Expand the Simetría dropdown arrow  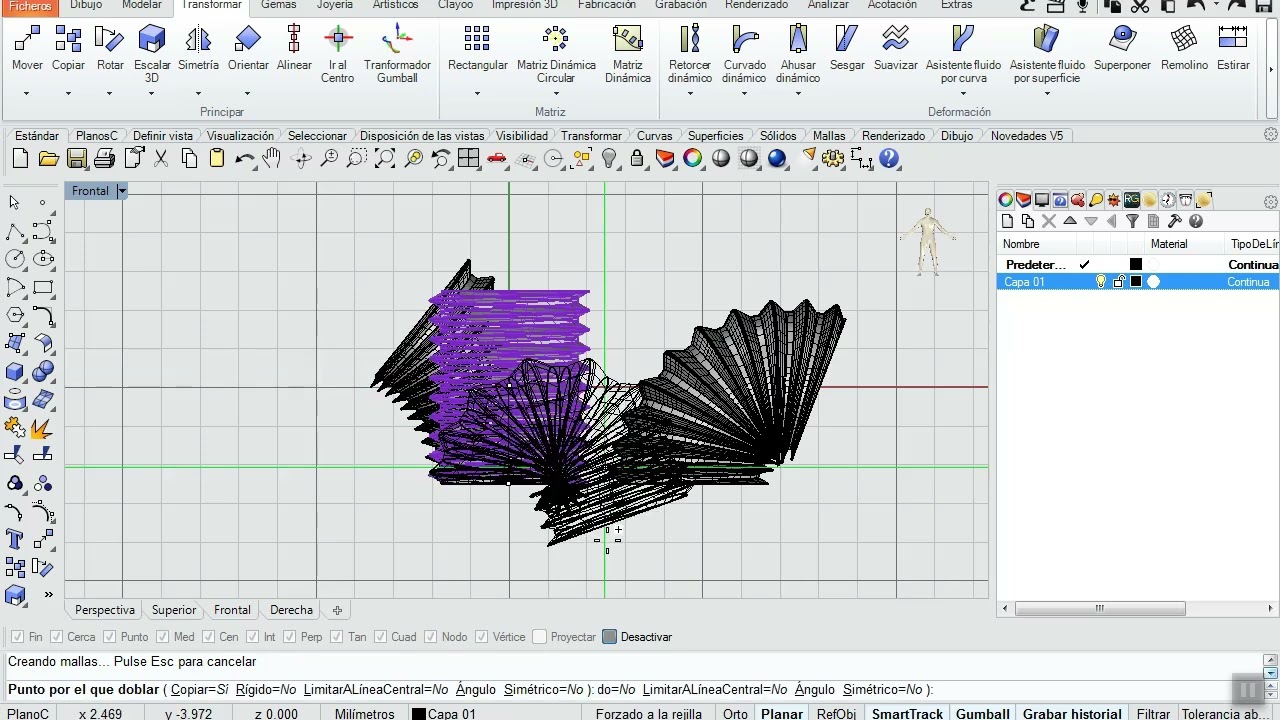tap(198, 94)
